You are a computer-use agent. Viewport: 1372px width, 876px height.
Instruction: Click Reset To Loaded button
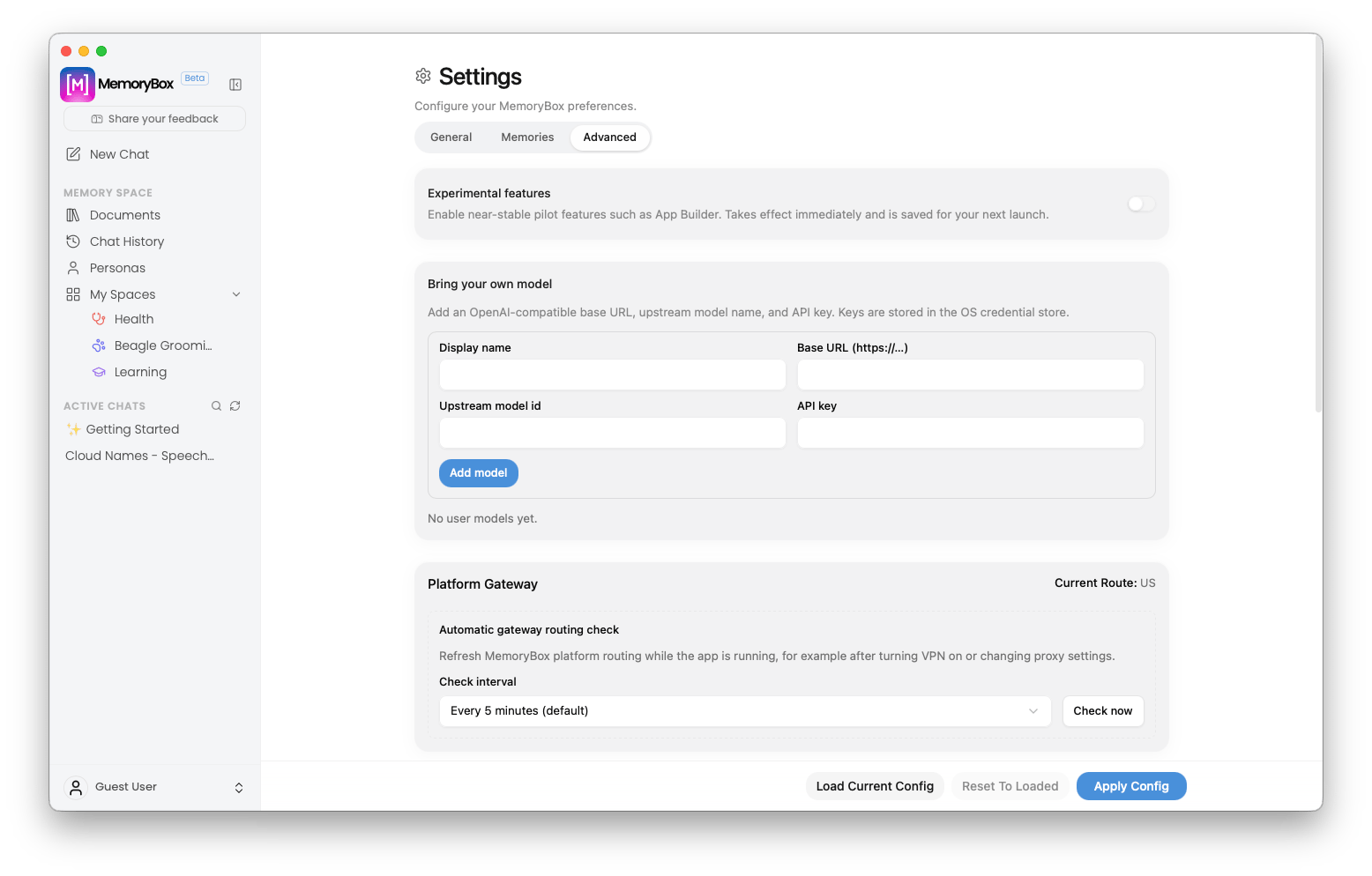tap(1010, 786)
